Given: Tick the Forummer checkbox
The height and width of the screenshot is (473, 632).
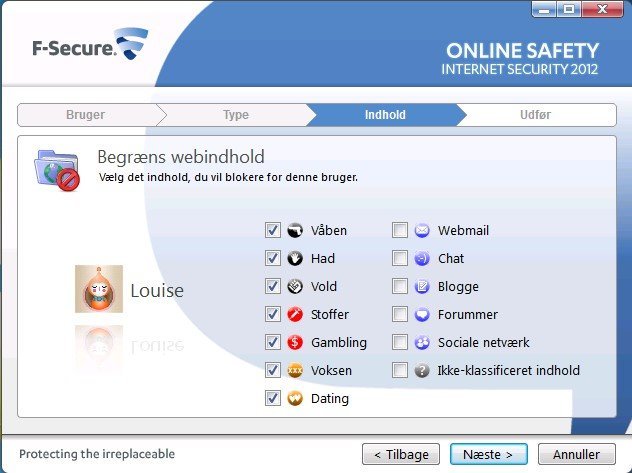Looking at the screenshot, I should point(400,314).
